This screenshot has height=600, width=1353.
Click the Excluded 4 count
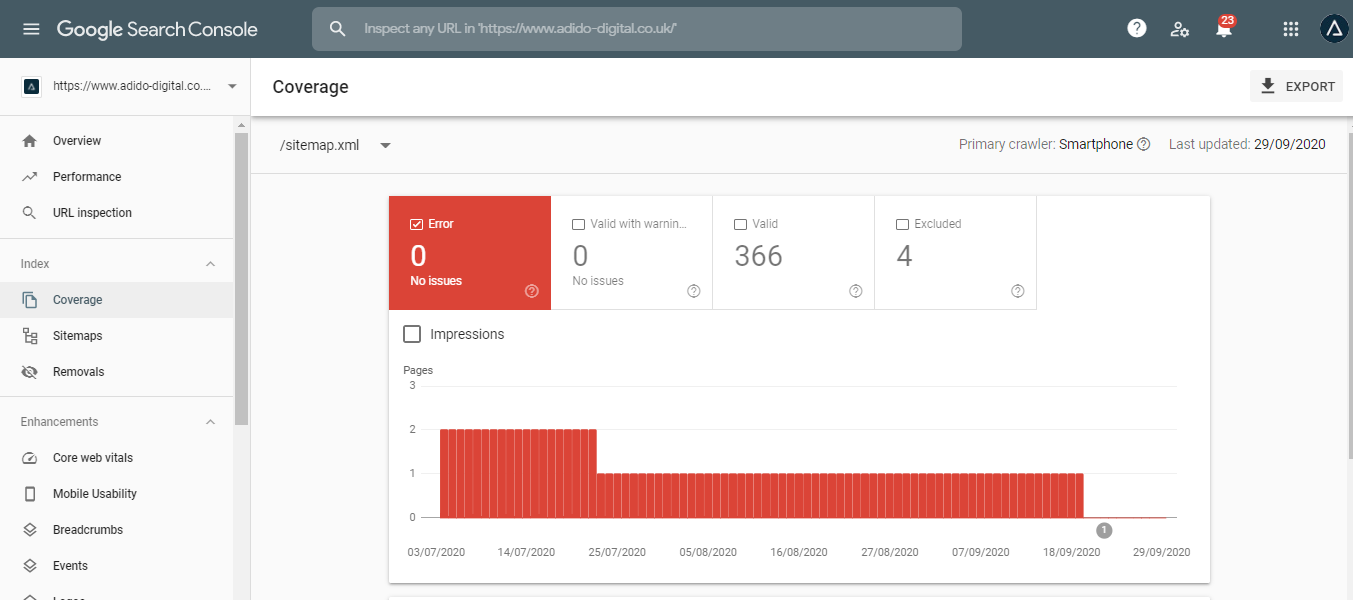[x=904, y=257]
